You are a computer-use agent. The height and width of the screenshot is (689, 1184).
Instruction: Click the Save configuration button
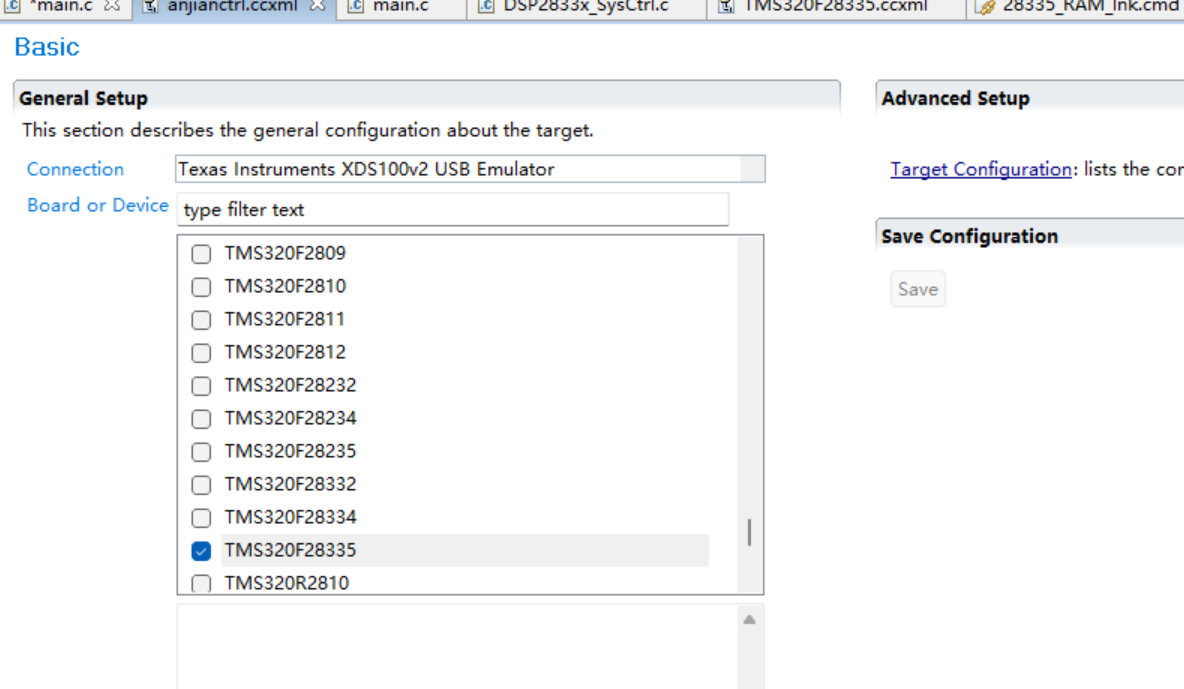(x=918, y=289)
